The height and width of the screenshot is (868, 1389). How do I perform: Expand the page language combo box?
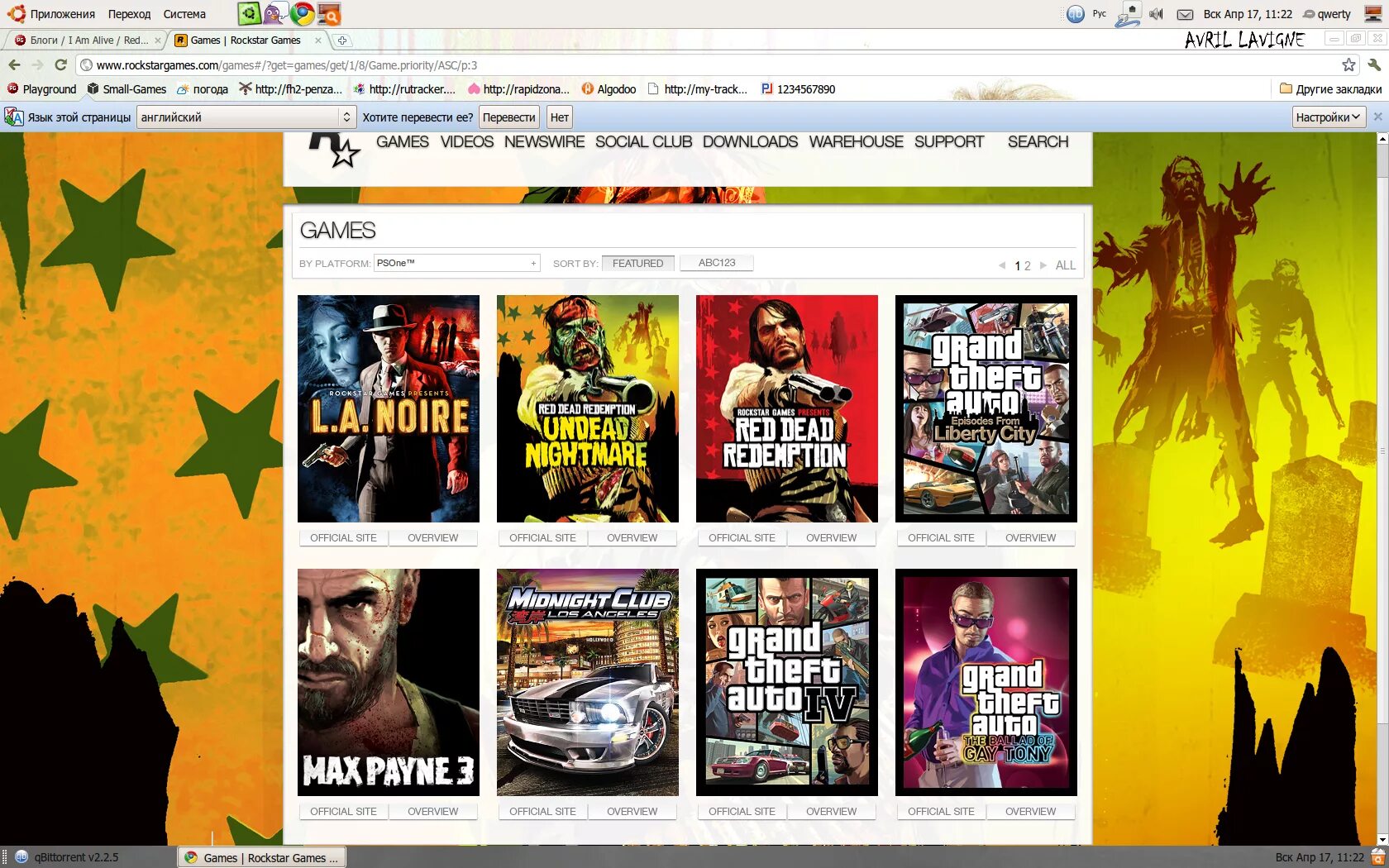tap(246, 117)
